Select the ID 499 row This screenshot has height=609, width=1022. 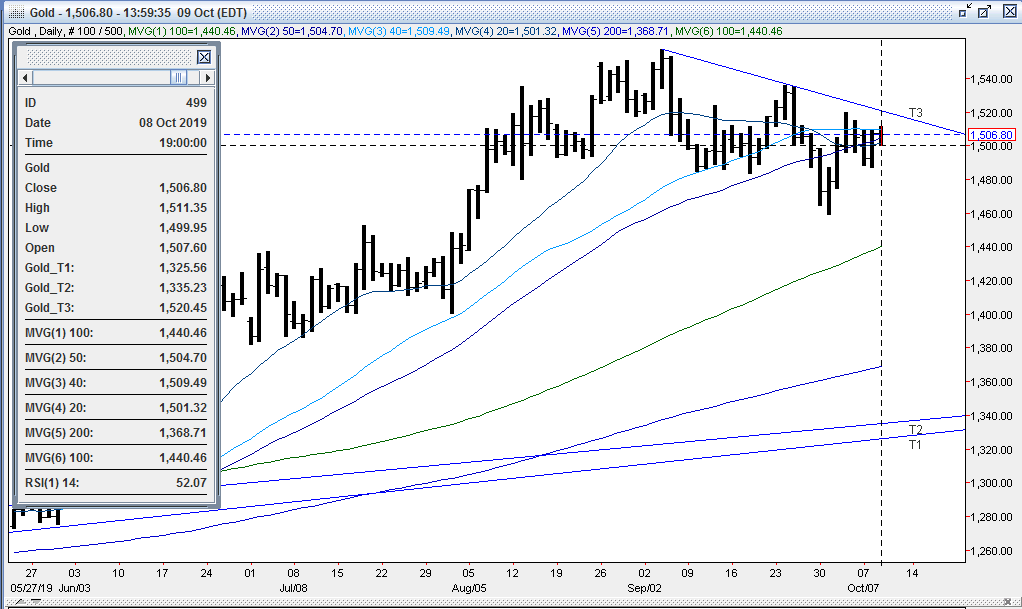click(x=115, y=103)
